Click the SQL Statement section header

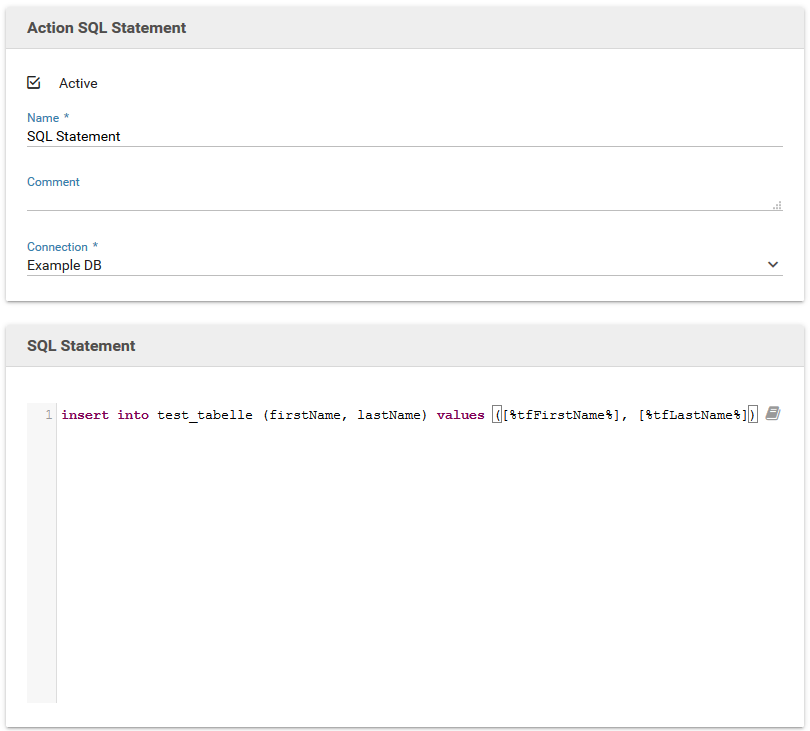(81, 346)
